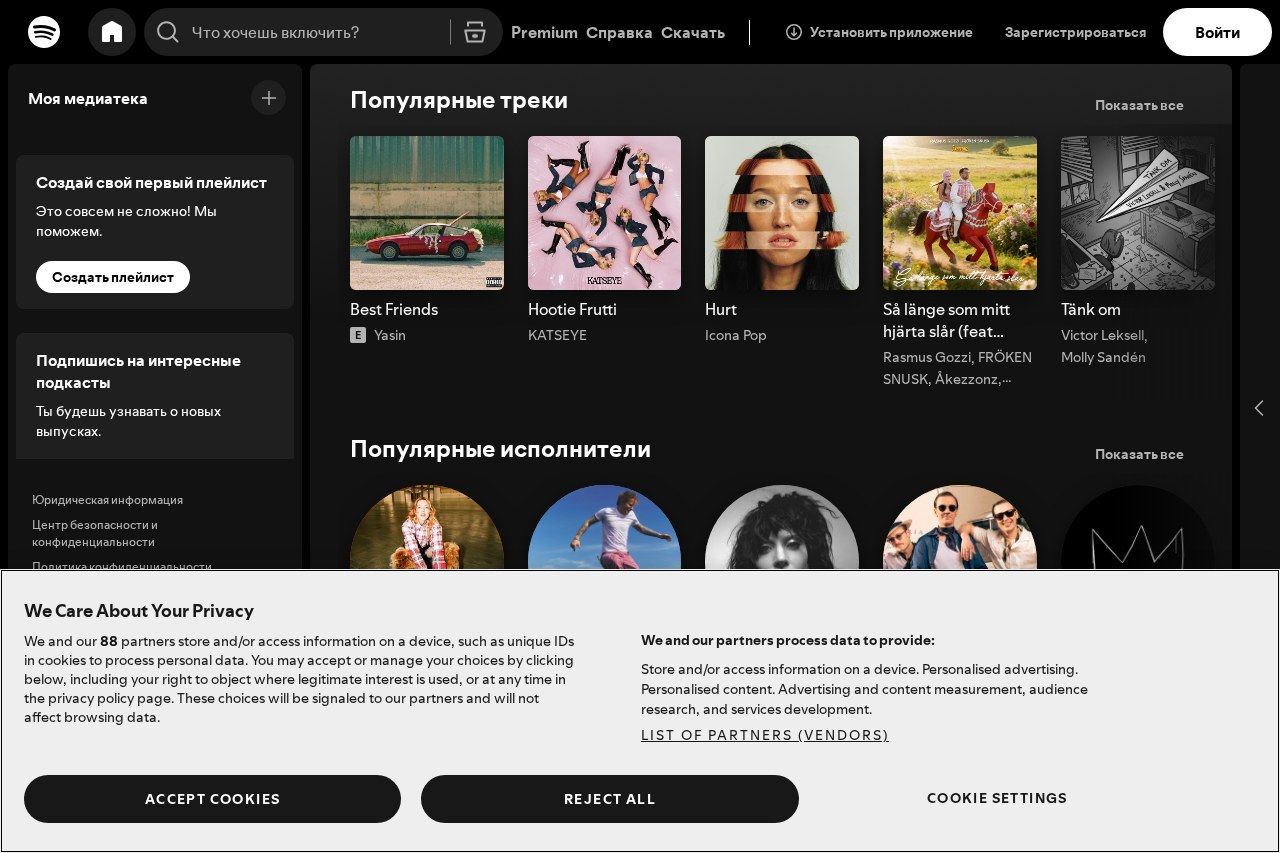Click the Hootie Frutti track title
1280x853 pixels.
click(572, 309)
